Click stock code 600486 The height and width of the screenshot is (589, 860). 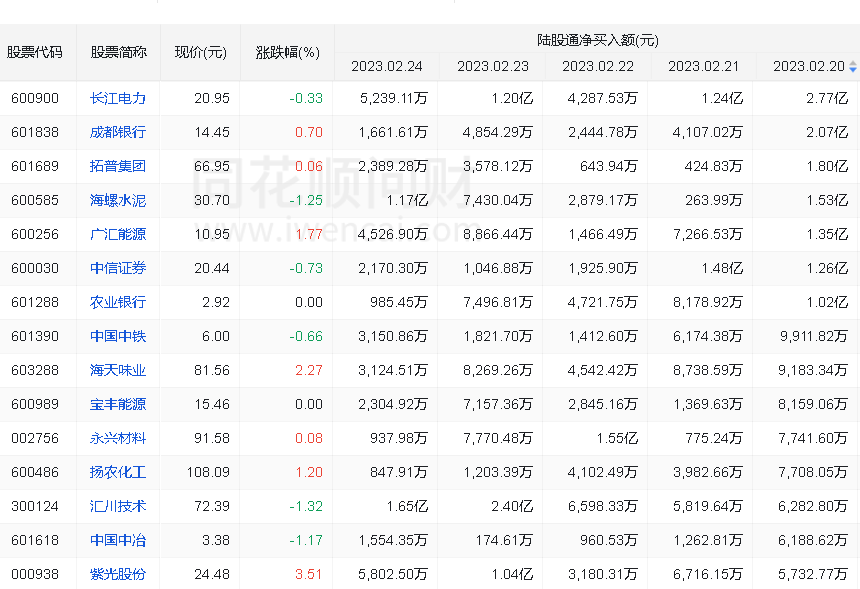35,472
